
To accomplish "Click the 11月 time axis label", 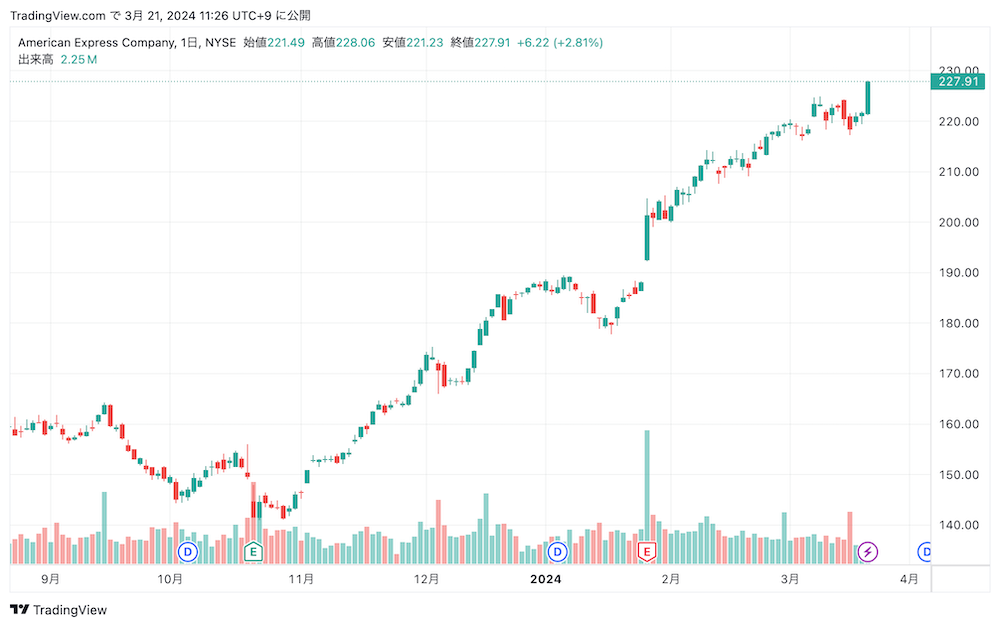I will [301, 579].
